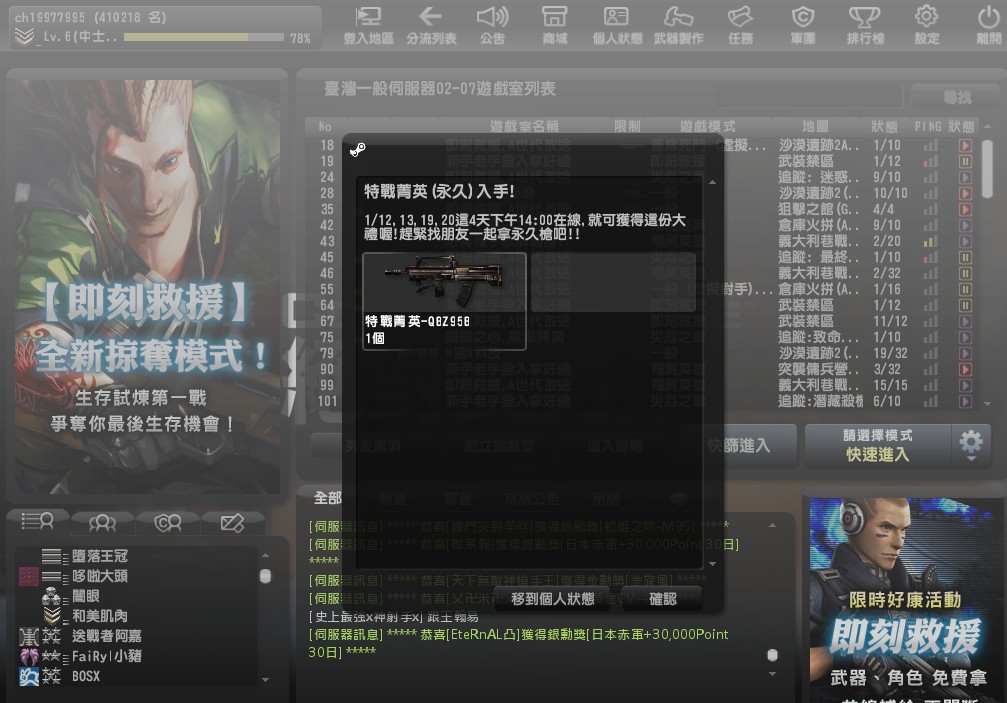Screen dimensions: 1007x703
Task: Select player BOSX in the list
Action: pos(85,676)
